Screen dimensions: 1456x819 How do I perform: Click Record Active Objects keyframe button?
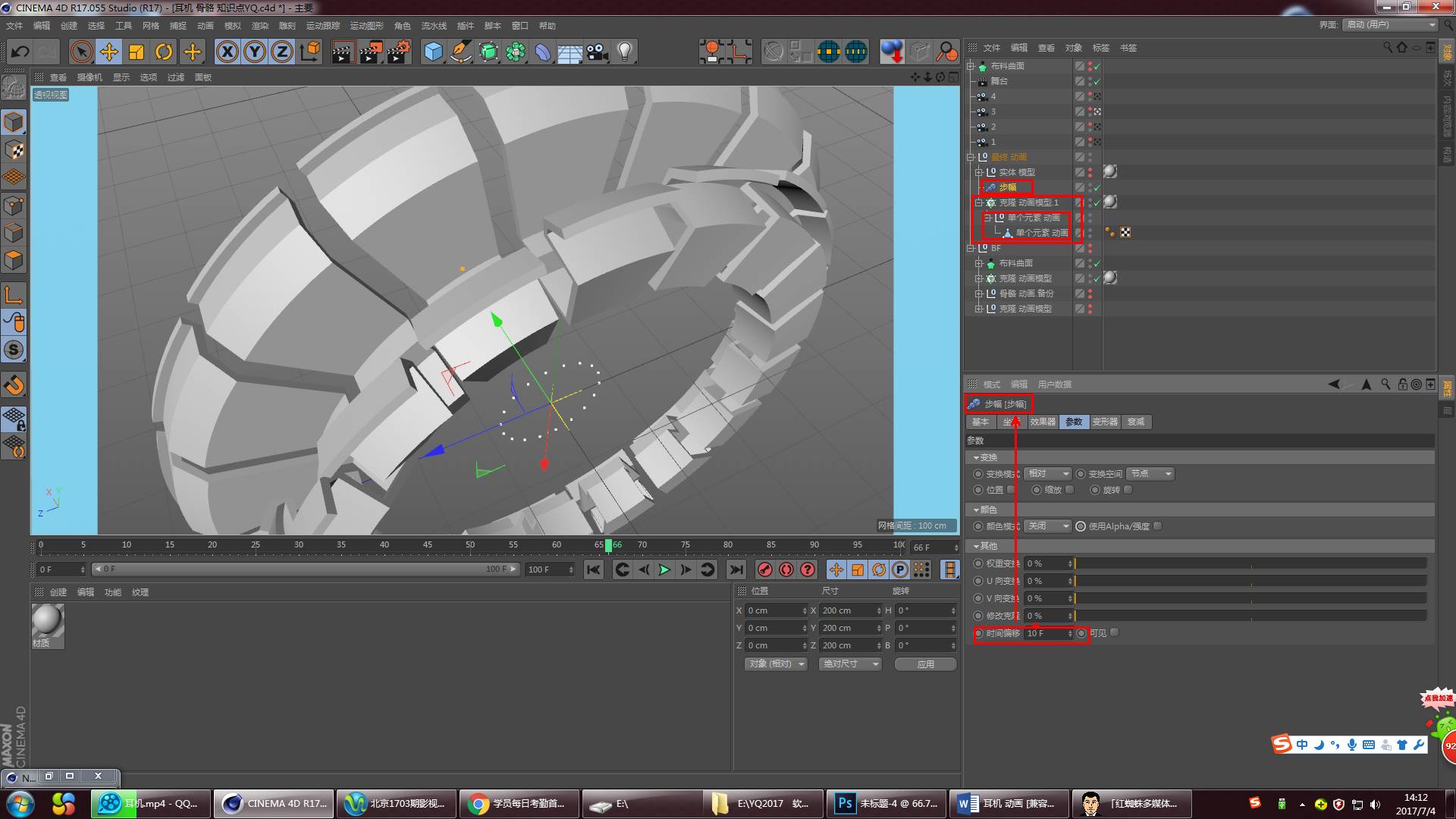point(765,570)
